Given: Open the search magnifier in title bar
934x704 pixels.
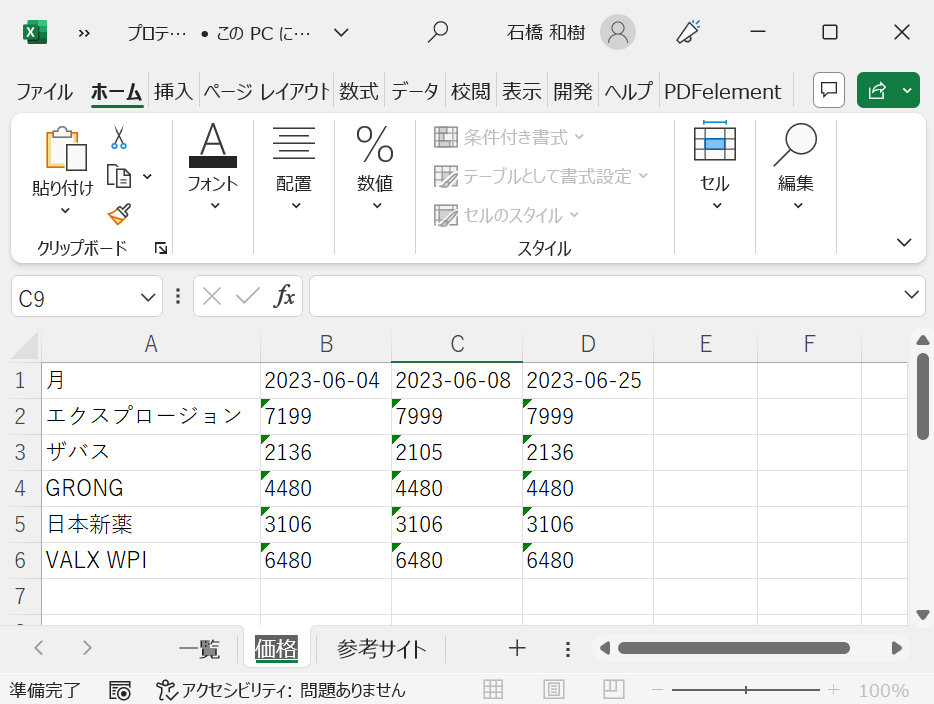Looking at the screenshot, I should 438,32.
